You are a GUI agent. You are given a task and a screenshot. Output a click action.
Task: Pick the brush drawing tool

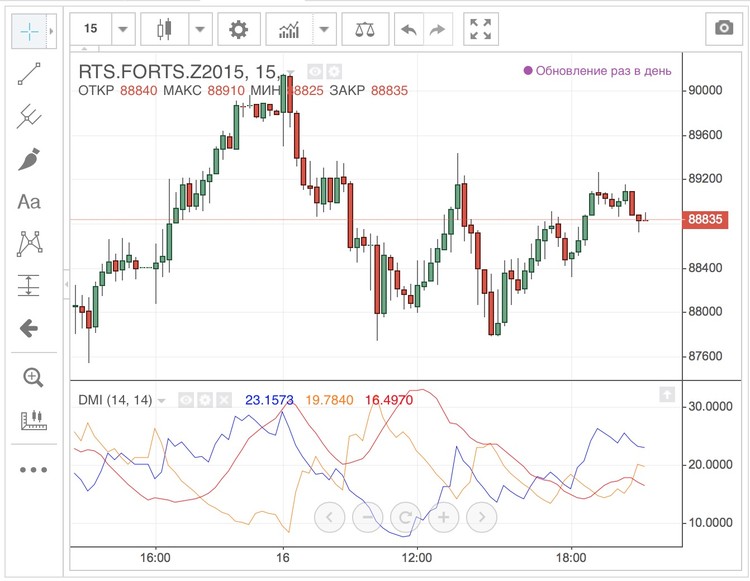pos(29,160)
